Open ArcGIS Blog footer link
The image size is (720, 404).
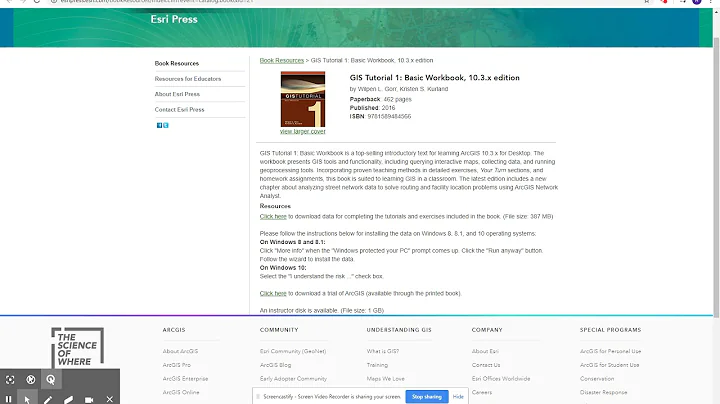[276, 365]
